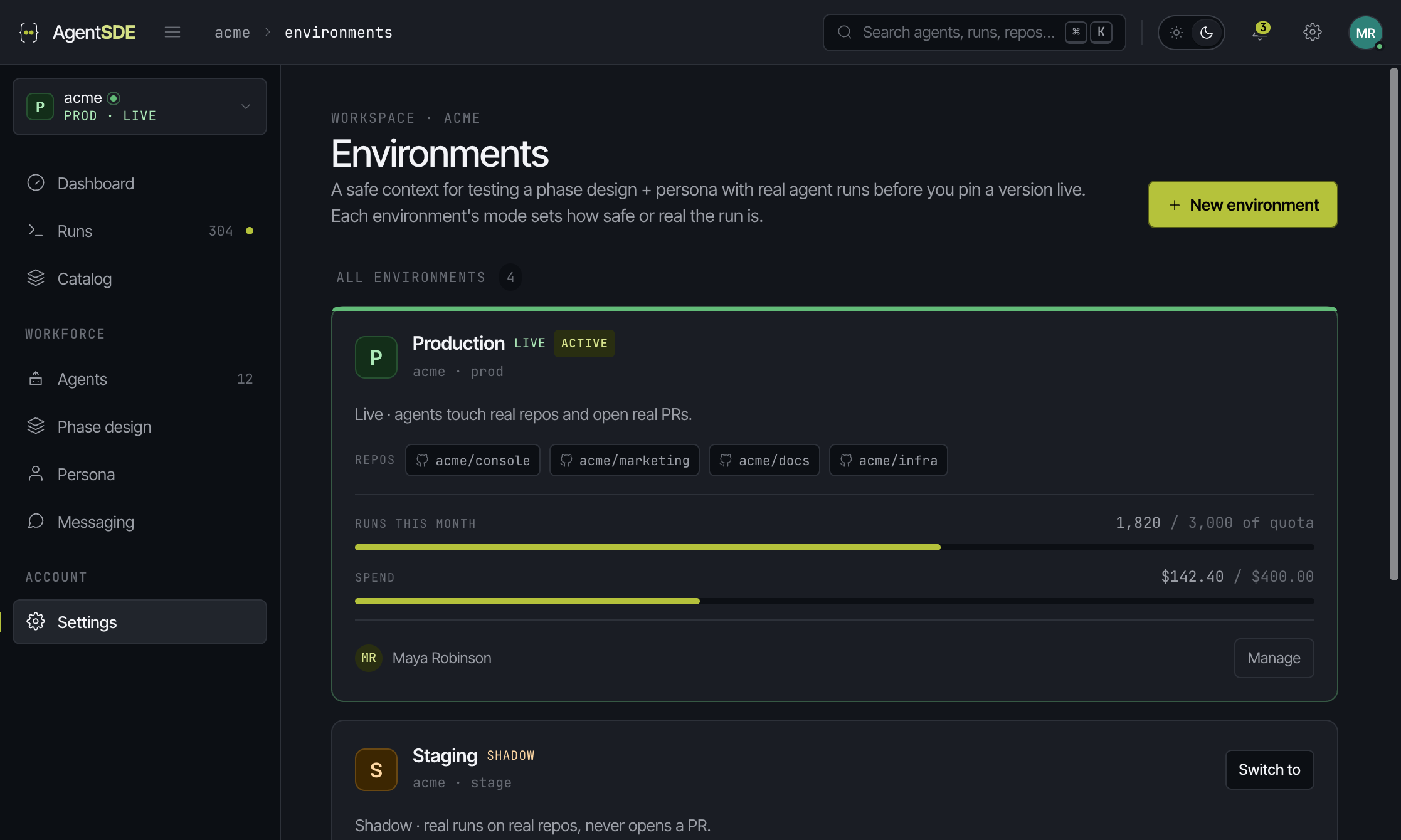Viewport: 1401px width, 840px height.
Task: Click the New environment button
Action: coord(1242,204)
